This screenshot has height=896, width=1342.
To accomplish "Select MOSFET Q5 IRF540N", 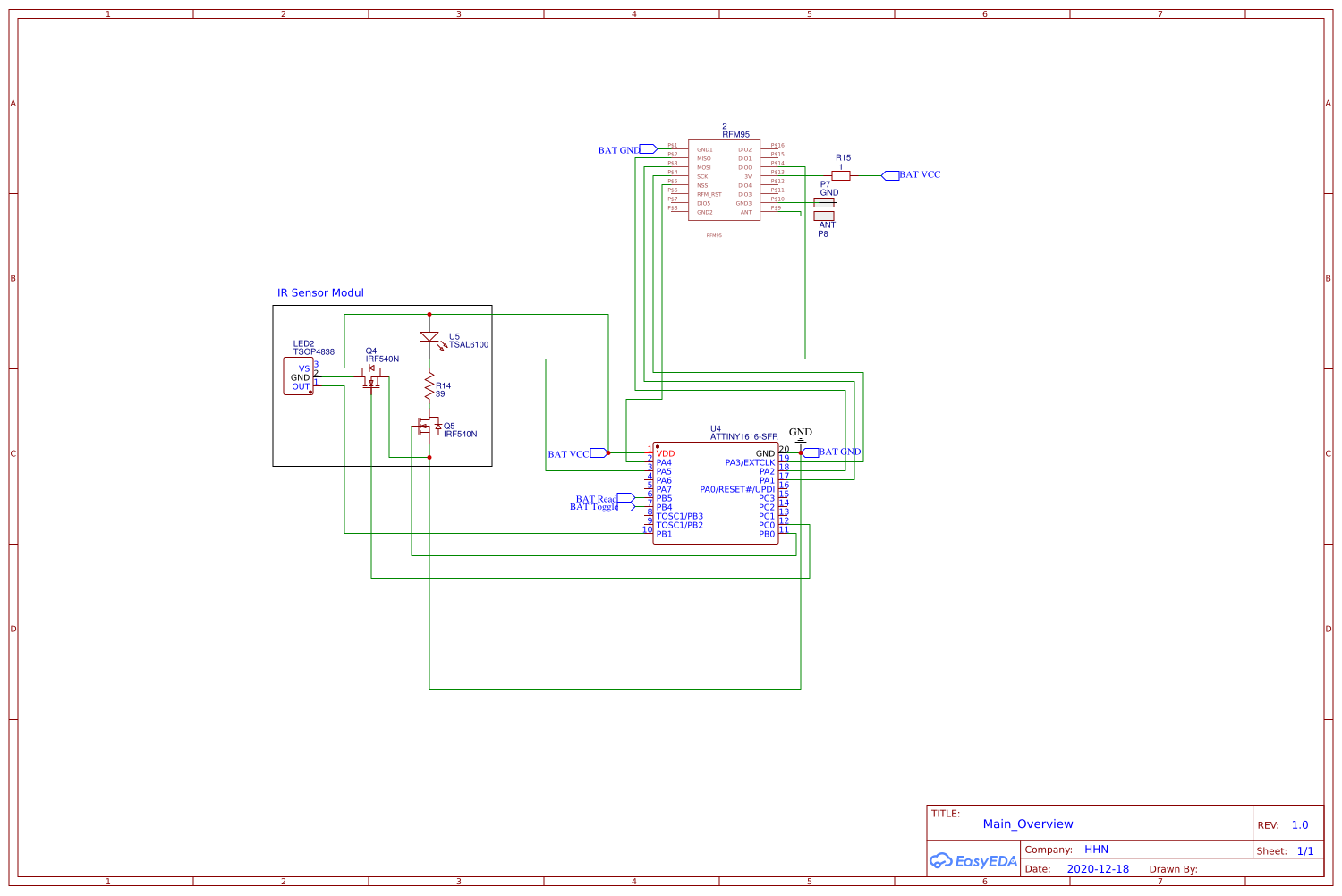I will coord(429,427).
